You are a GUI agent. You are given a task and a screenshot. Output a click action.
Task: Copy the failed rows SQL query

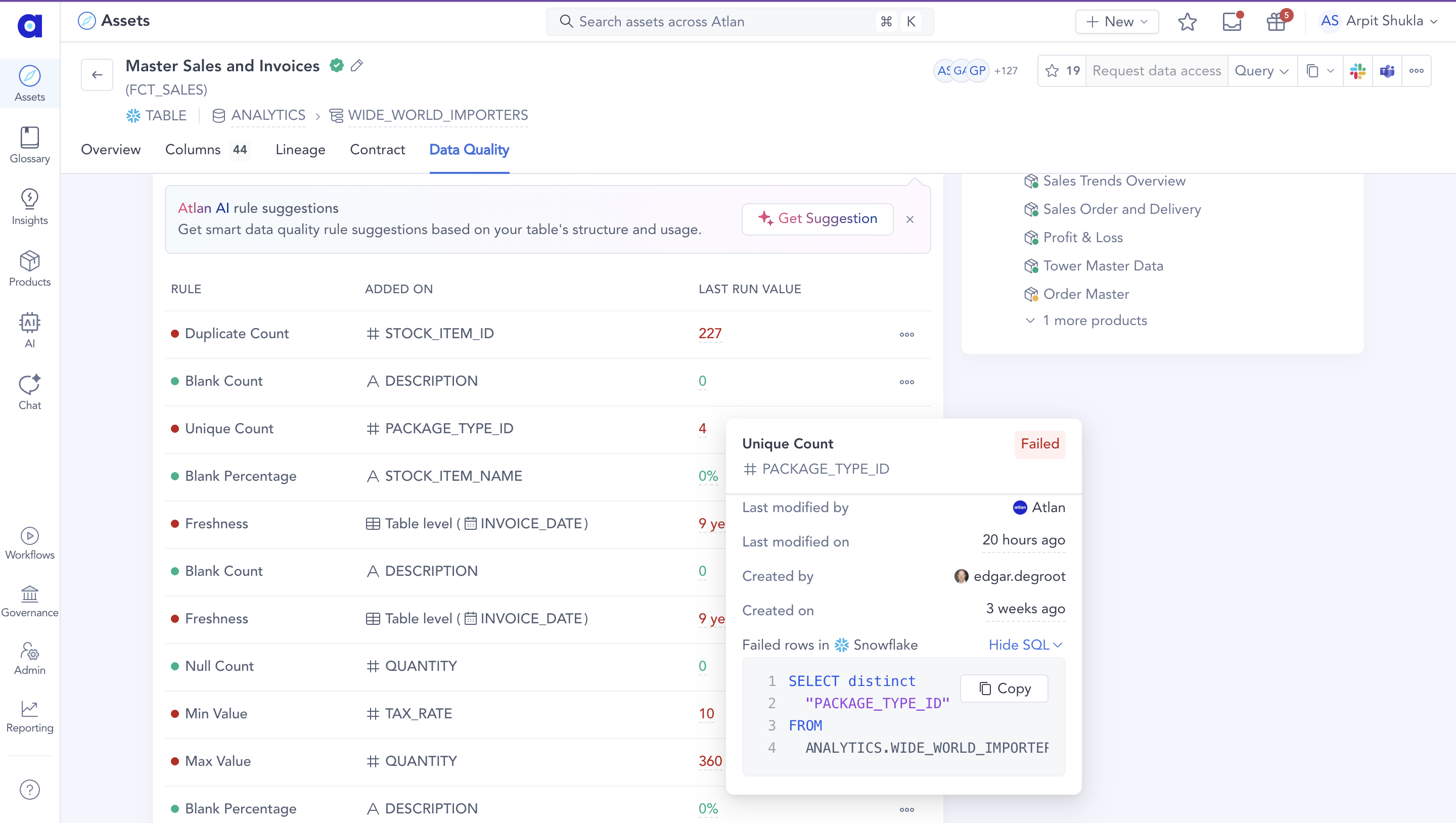[1004, 689]
